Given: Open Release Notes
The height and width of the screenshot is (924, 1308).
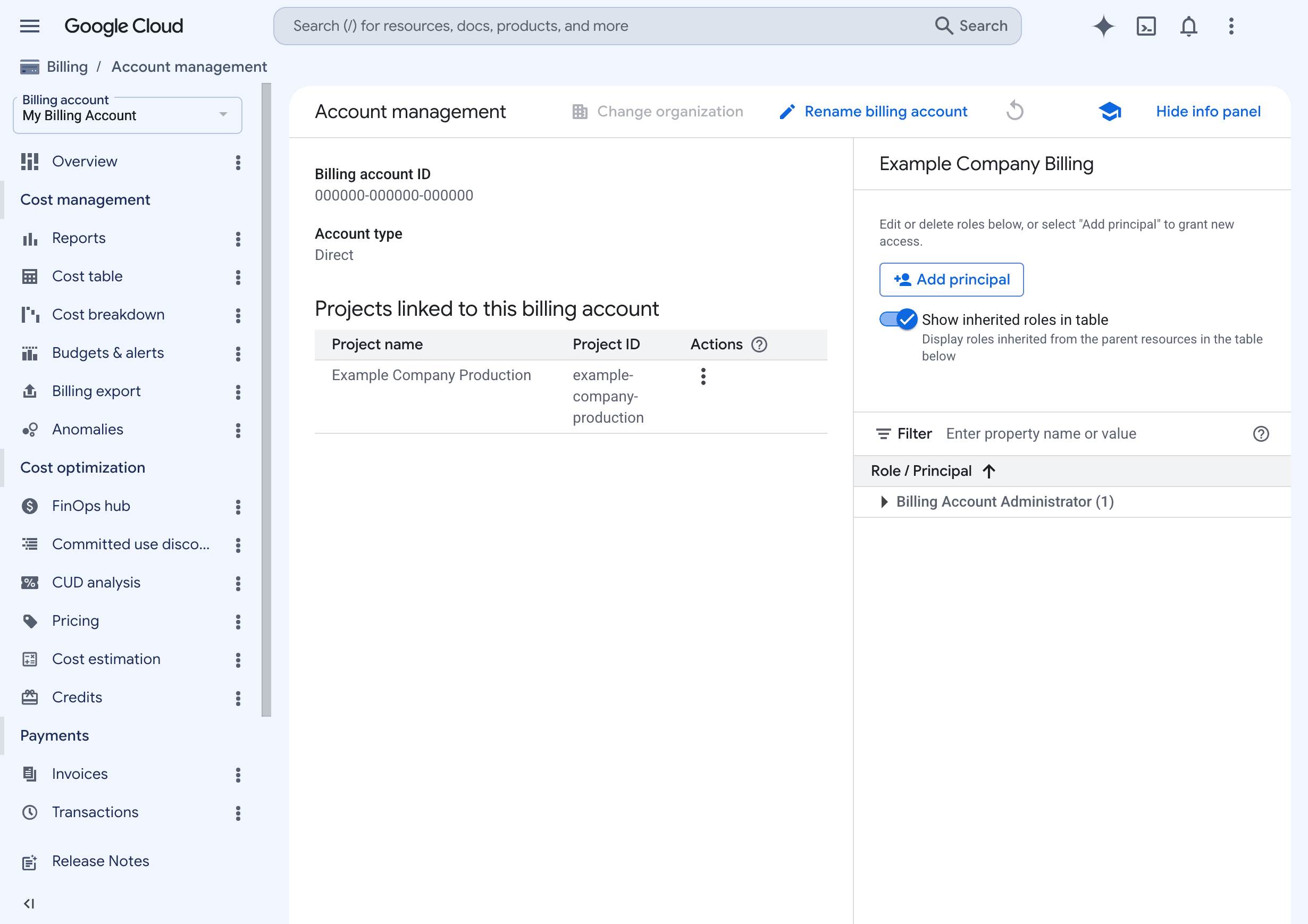Looking at the screenshot, I should pos(100,861).
